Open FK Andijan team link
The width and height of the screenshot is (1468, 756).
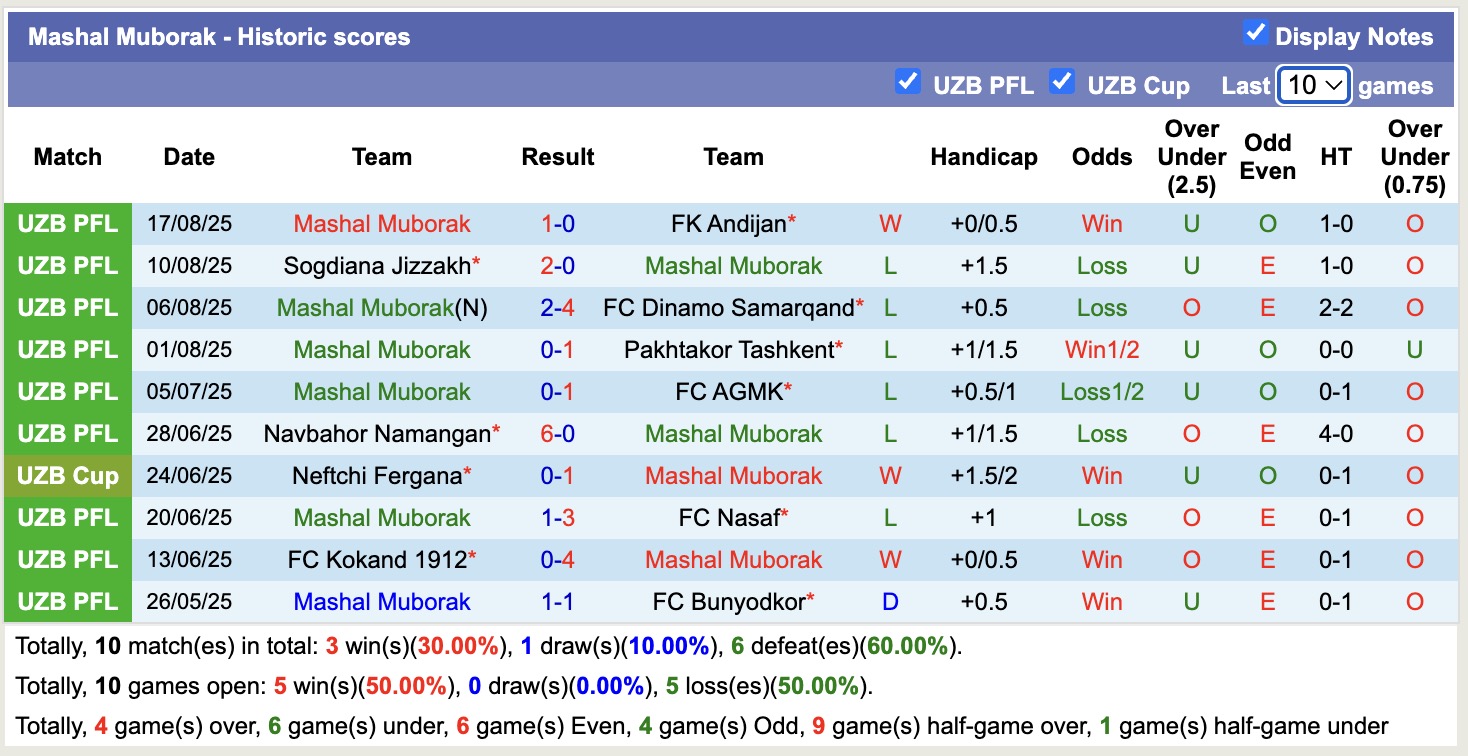pos(728,224)
